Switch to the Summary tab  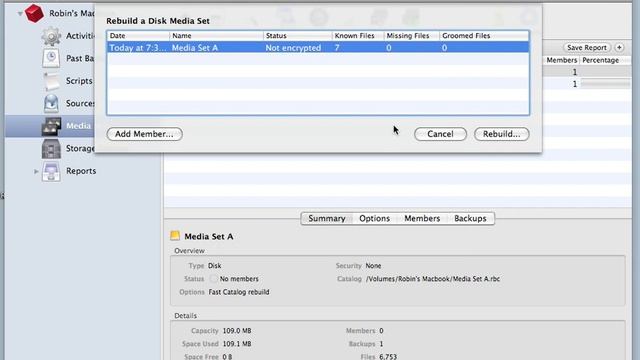point(327,218)
